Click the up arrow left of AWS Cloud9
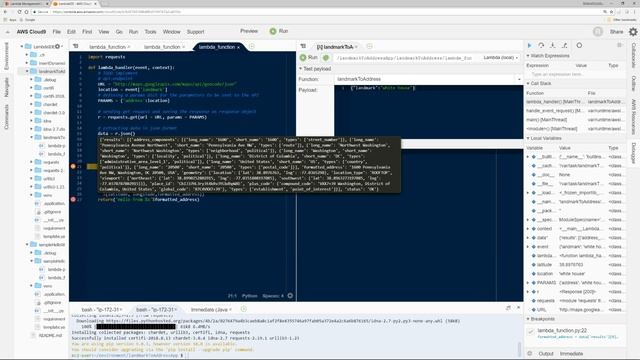The image size is (640, 360). point(7,32)
